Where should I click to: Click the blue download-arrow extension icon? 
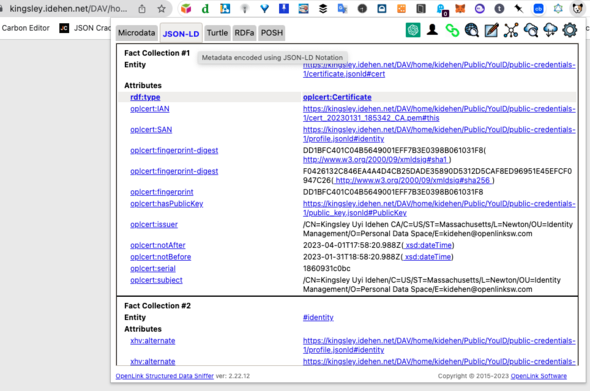(284, 8)
